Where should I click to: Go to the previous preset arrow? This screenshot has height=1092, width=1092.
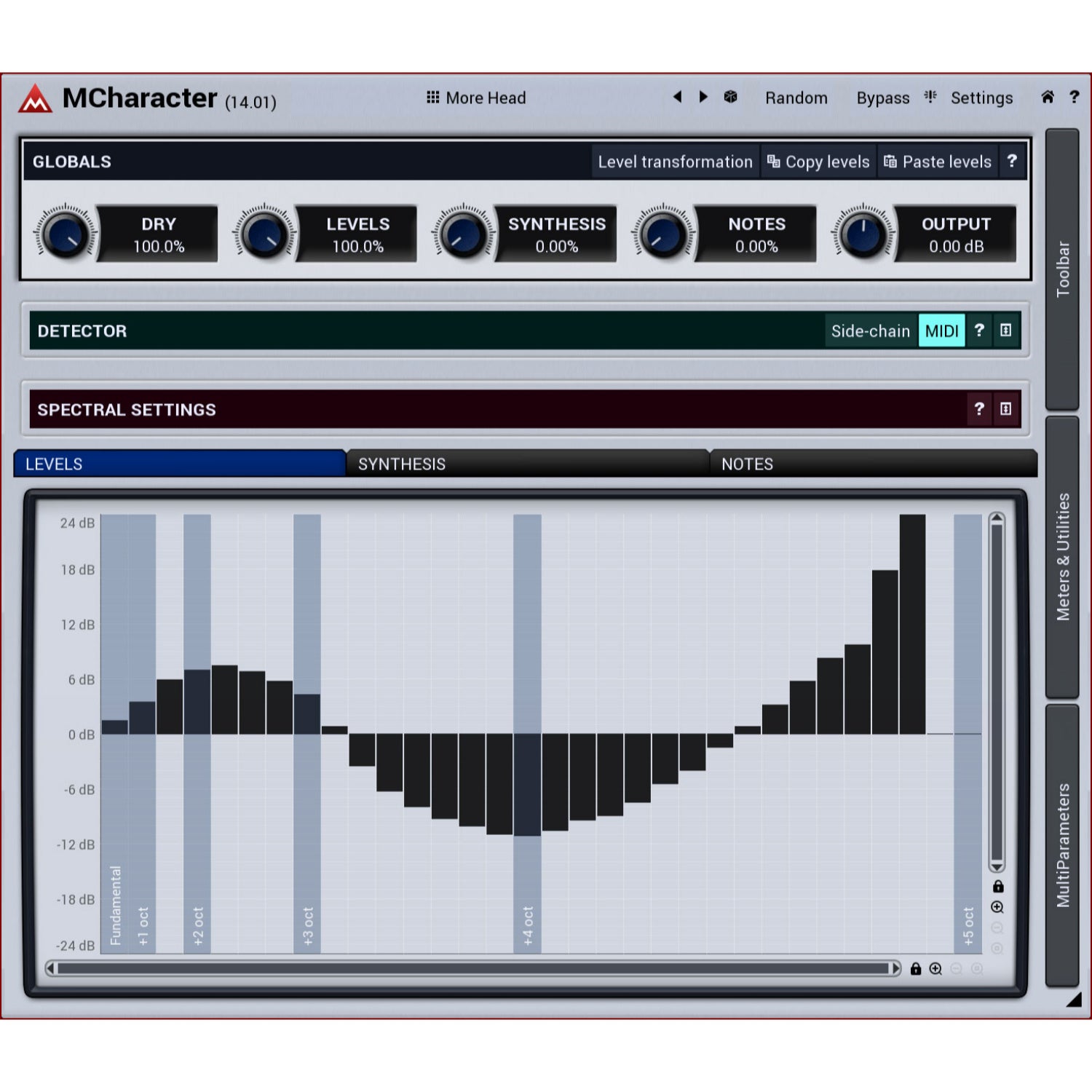tap(678, 97)
